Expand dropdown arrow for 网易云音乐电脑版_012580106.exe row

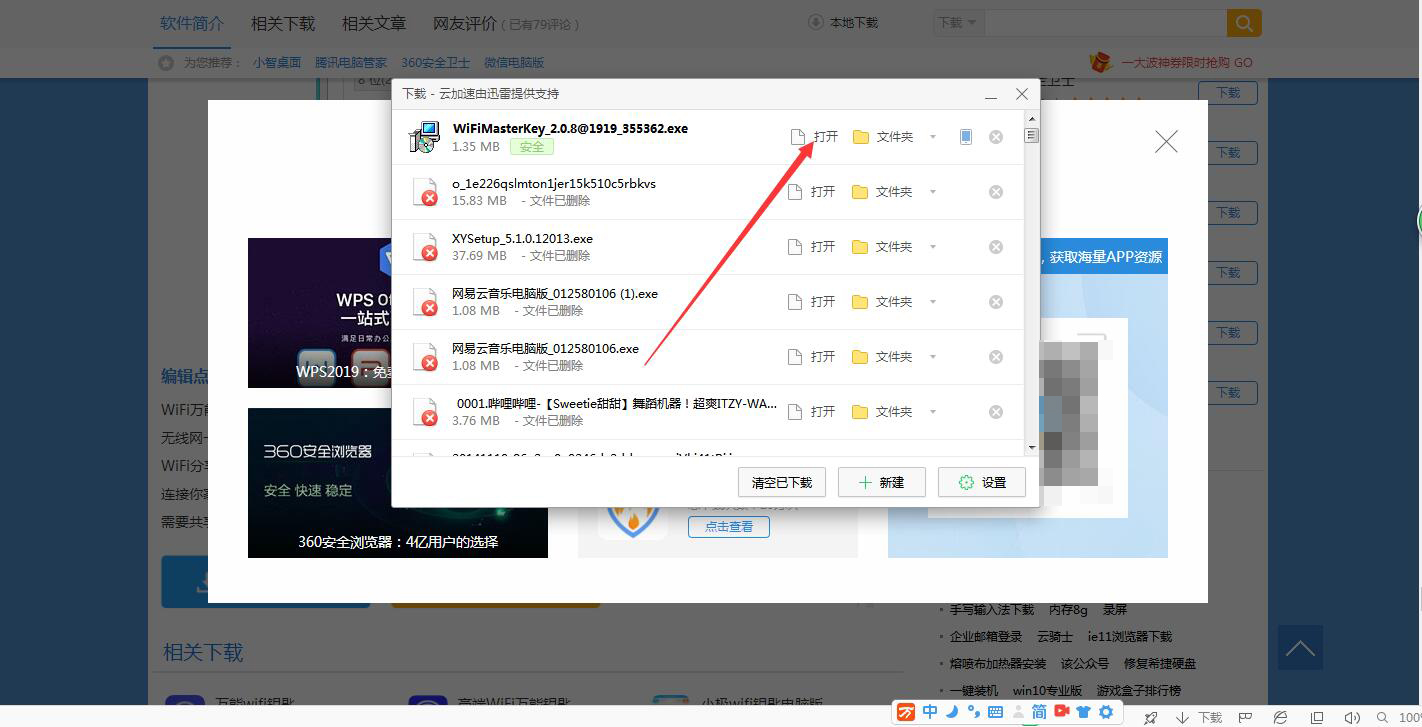(933, 357)
